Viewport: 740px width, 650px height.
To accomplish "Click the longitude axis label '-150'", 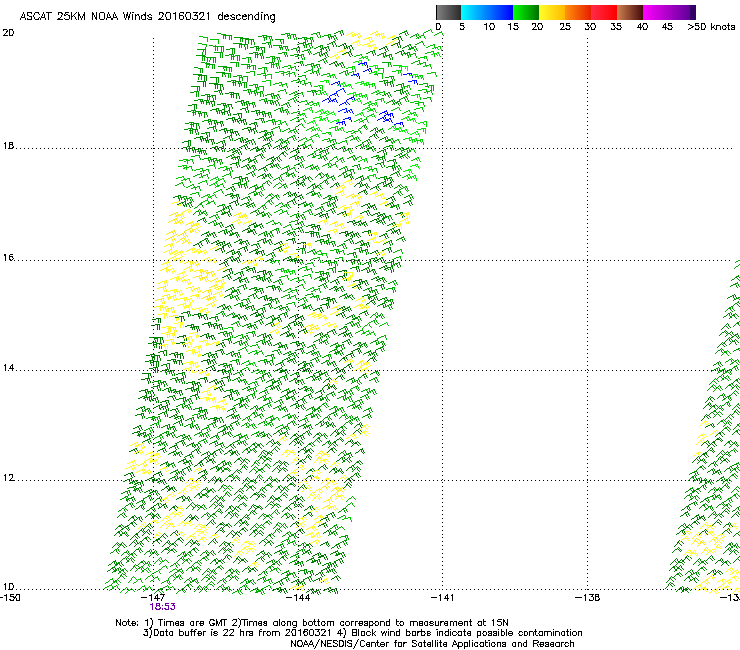I will point(10,598).
